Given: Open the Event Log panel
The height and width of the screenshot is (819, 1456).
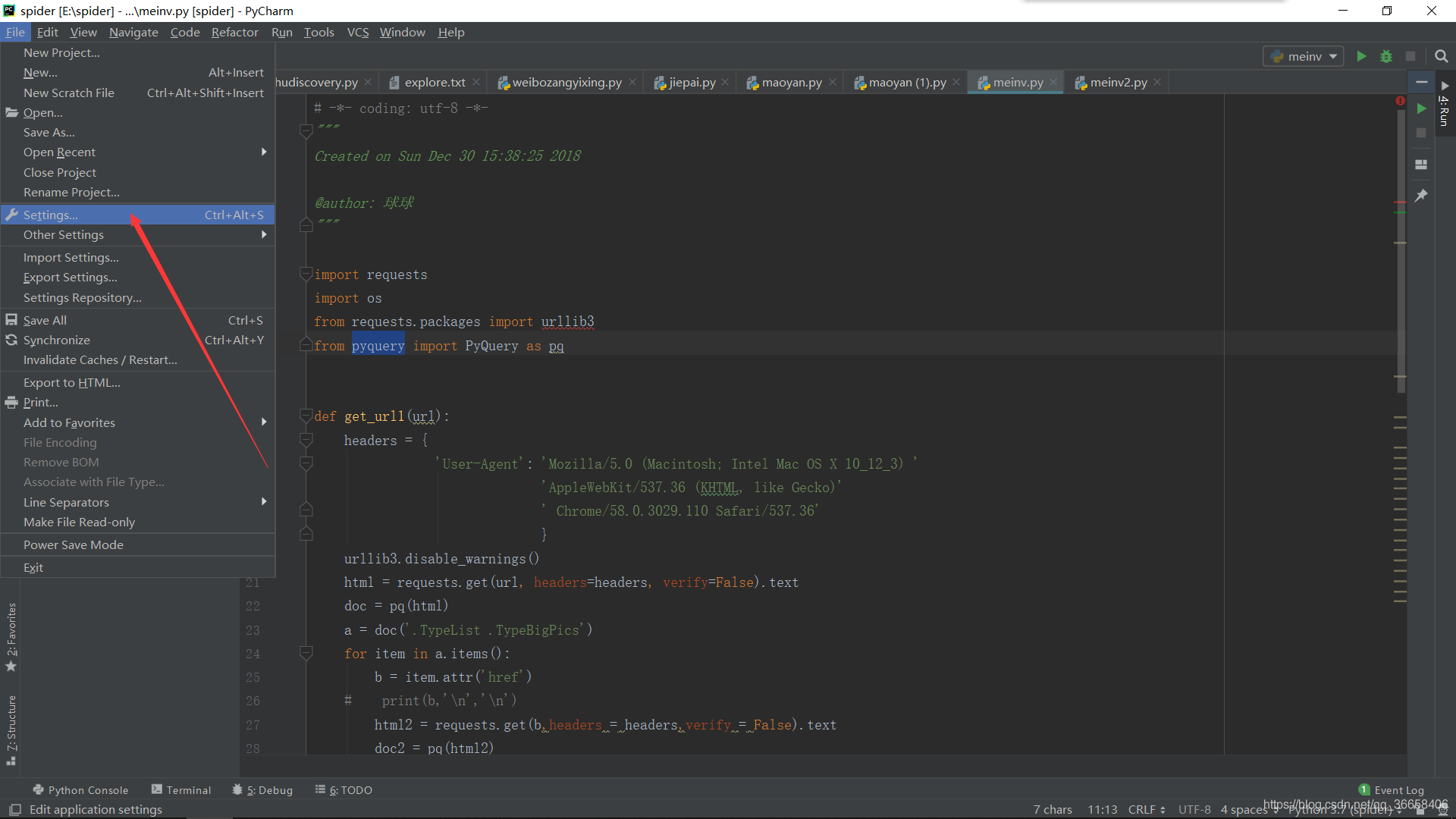Looking at the screenshot, I should [x=1391, y=789].
